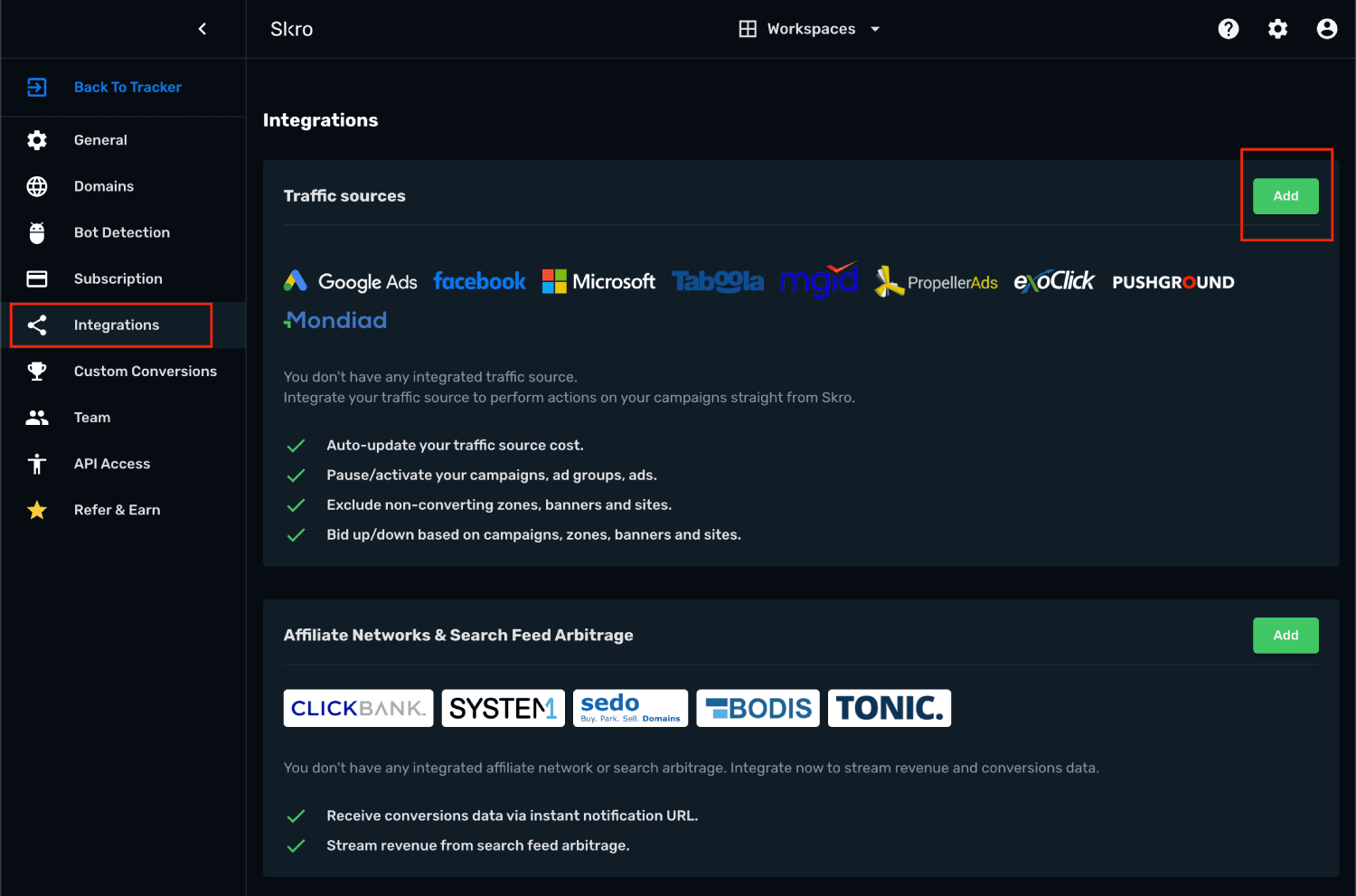This screenshot has height=896, width=1356.
Task: Select the Google Ads logo
Action: pos(351,281)
